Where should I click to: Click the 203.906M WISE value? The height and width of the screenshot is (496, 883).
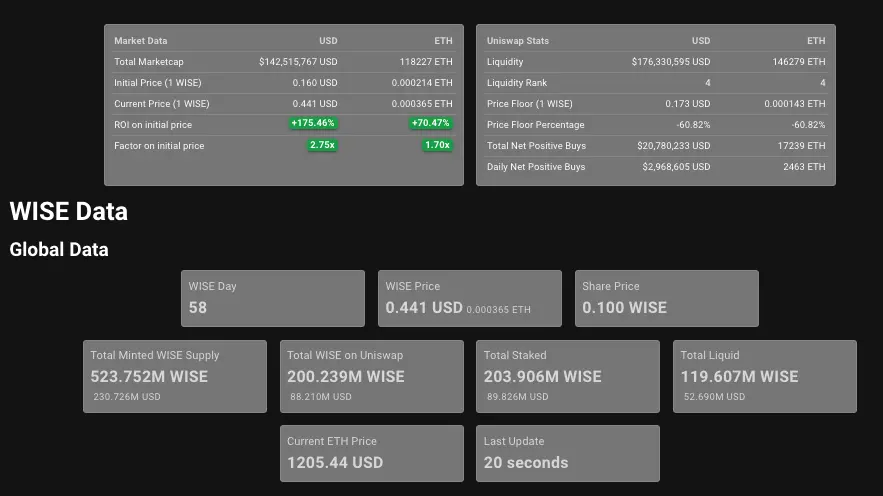click(543, 377)
